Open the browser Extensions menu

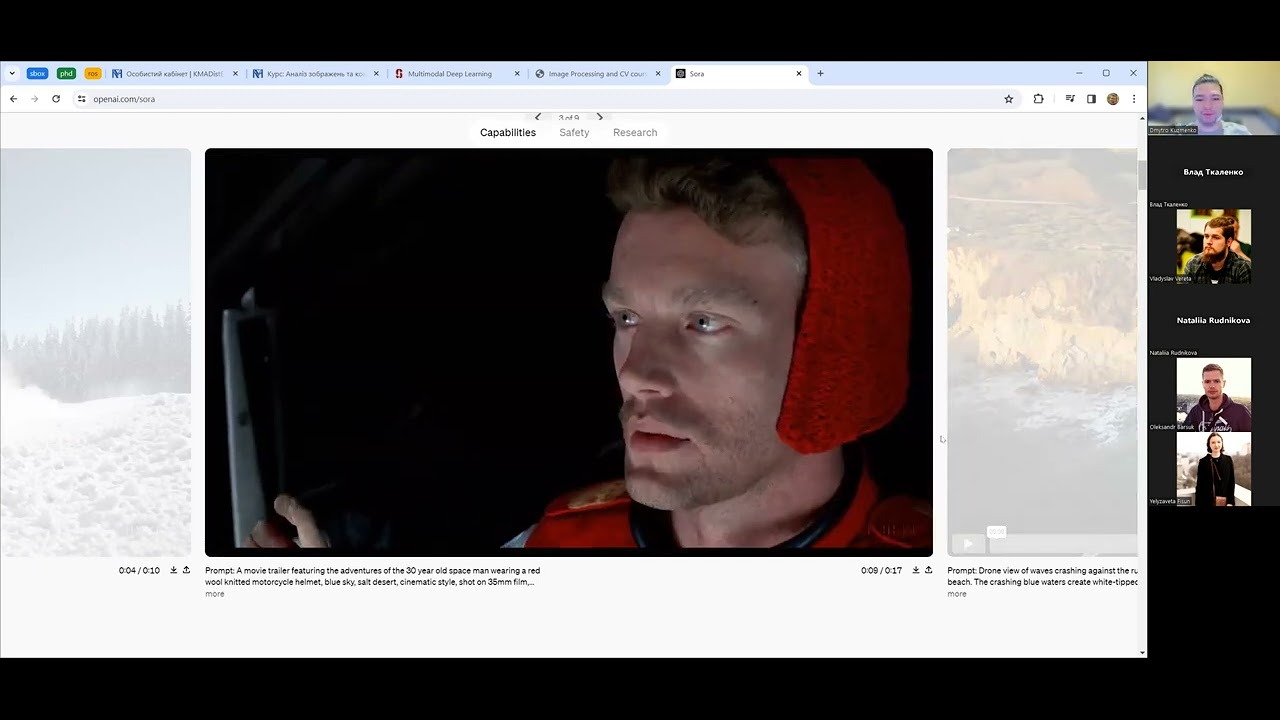pos(1038,99)
